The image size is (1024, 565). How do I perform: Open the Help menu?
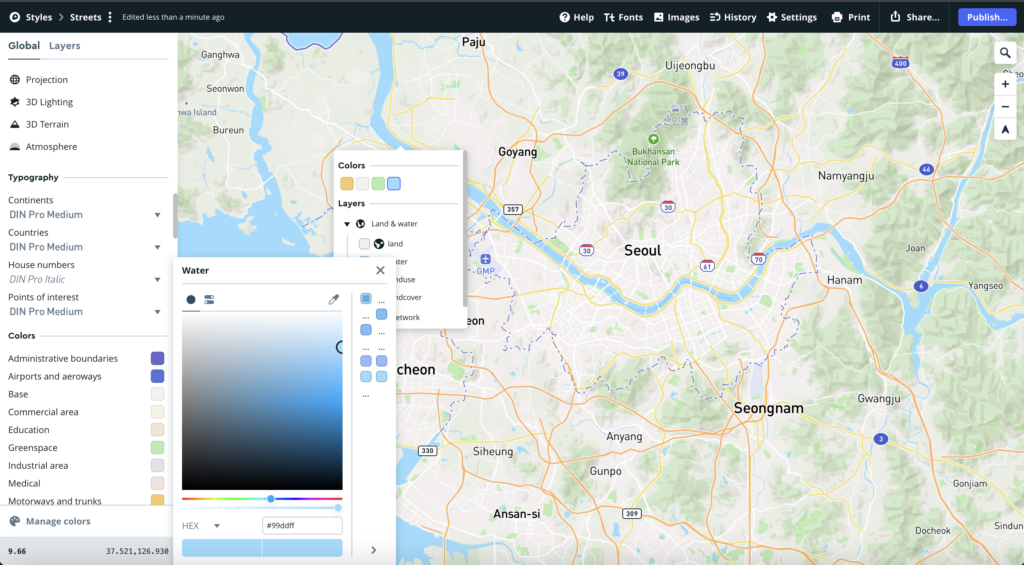click(x=577, y=17)
